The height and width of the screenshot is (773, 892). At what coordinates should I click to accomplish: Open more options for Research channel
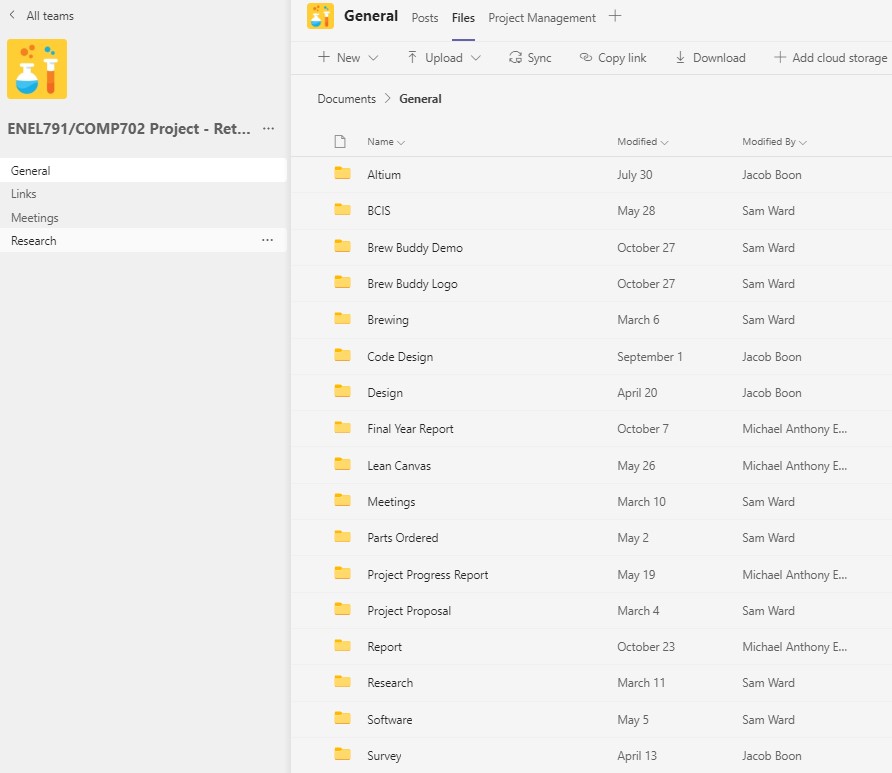tap(267, 241)
